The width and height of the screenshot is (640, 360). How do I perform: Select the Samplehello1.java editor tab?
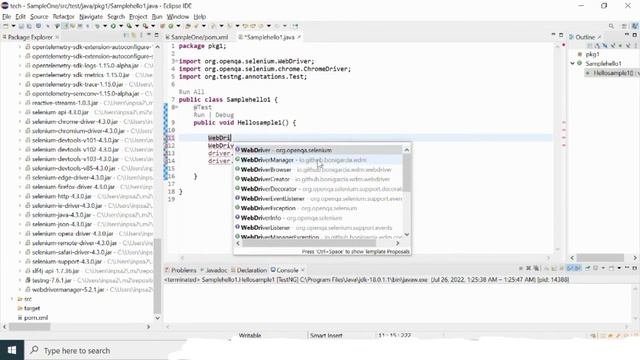pyautogui.click(x=269, y=37)
